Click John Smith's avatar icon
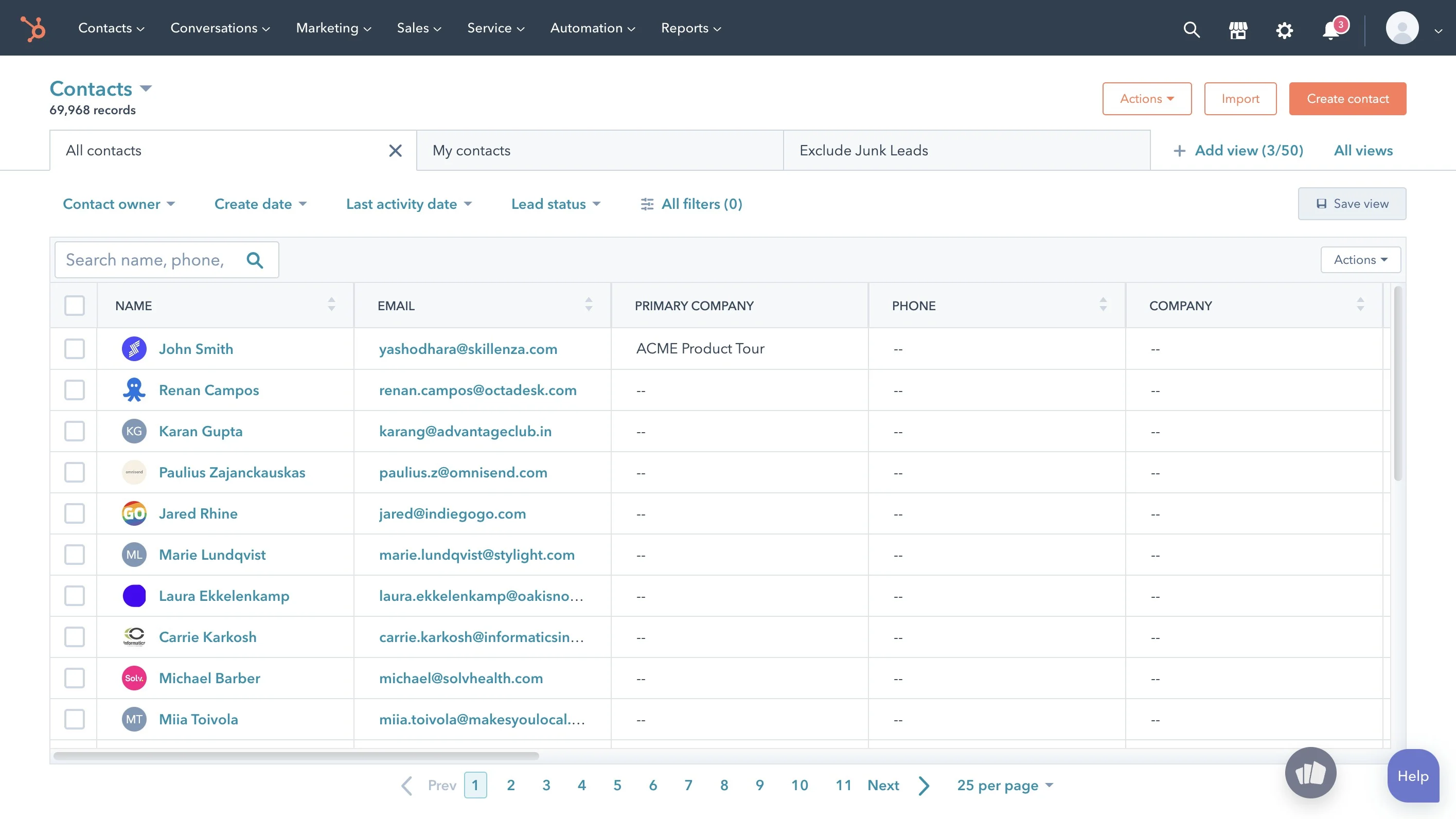This screenshot has height=819, width=1456. [134, 349]
